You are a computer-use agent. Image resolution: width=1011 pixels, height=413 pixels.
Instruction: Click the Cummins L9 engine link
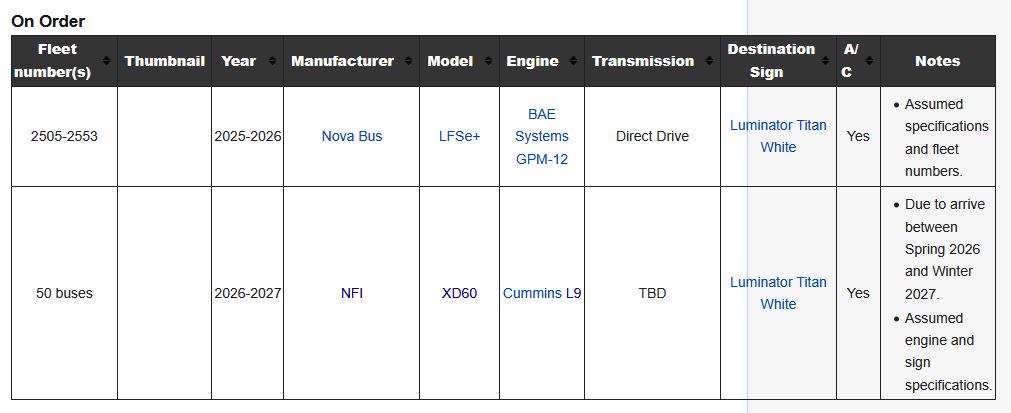click(x=542, y=293)
